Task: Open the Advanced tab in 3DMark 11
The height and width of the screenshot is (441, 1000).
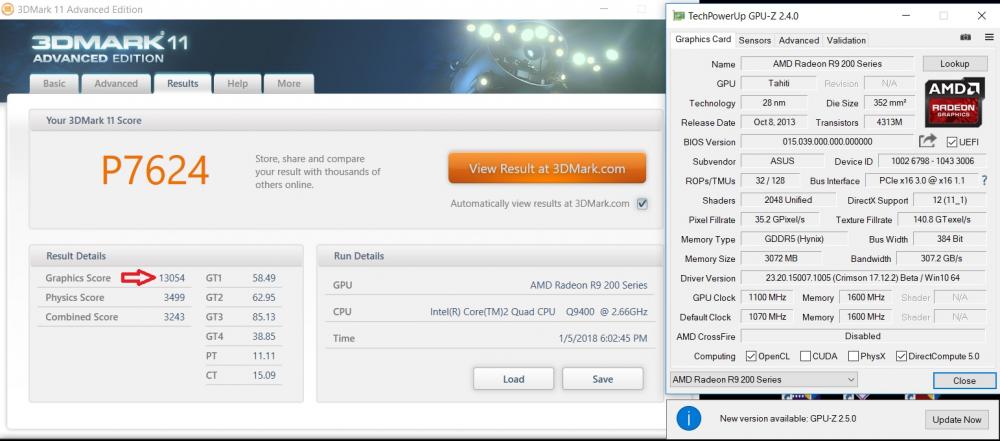Action: 116,84
